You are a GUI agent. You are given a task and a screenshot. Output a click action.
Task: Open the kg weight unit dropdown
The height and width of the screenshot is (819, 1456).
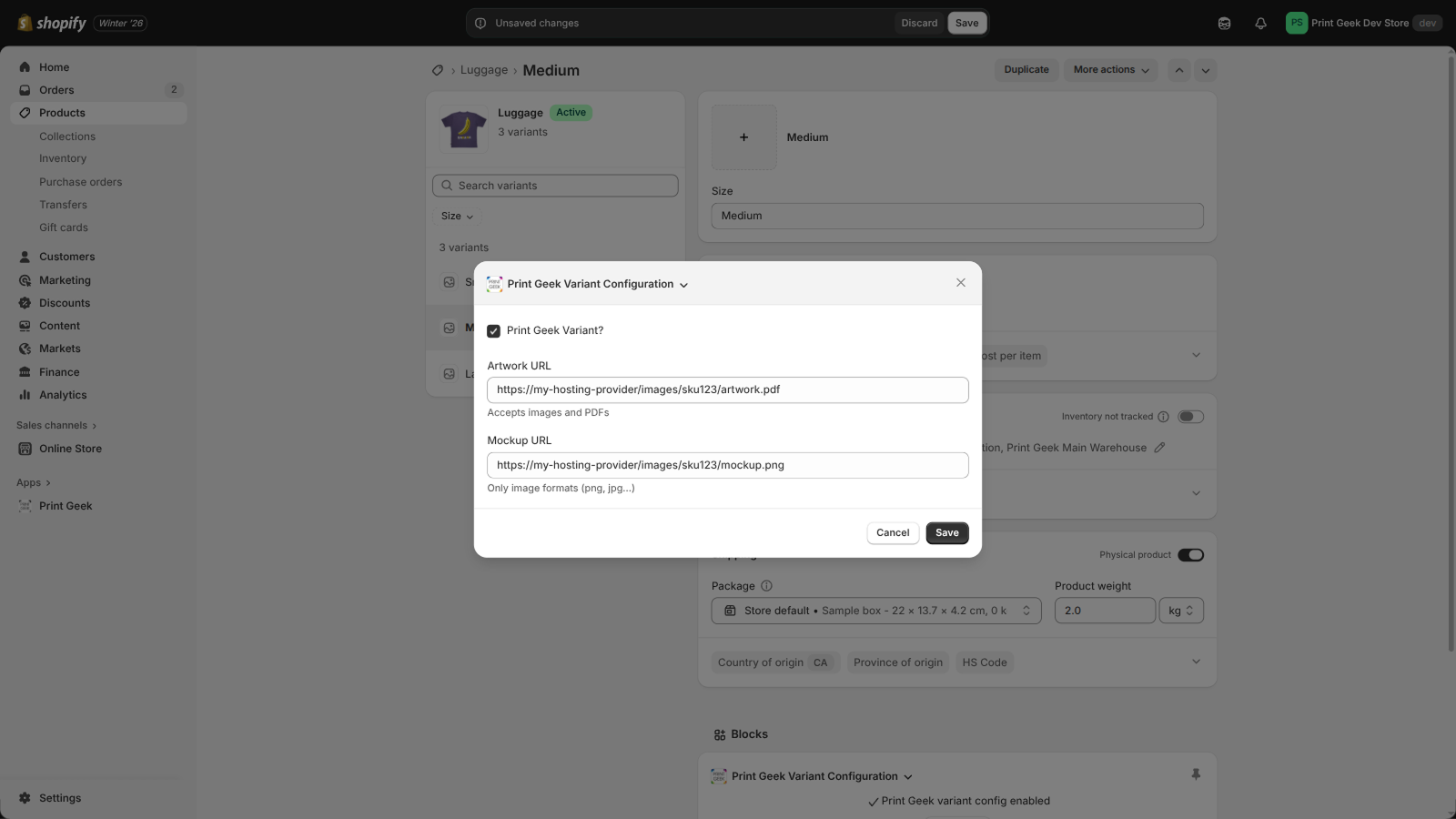point(1181,611)
